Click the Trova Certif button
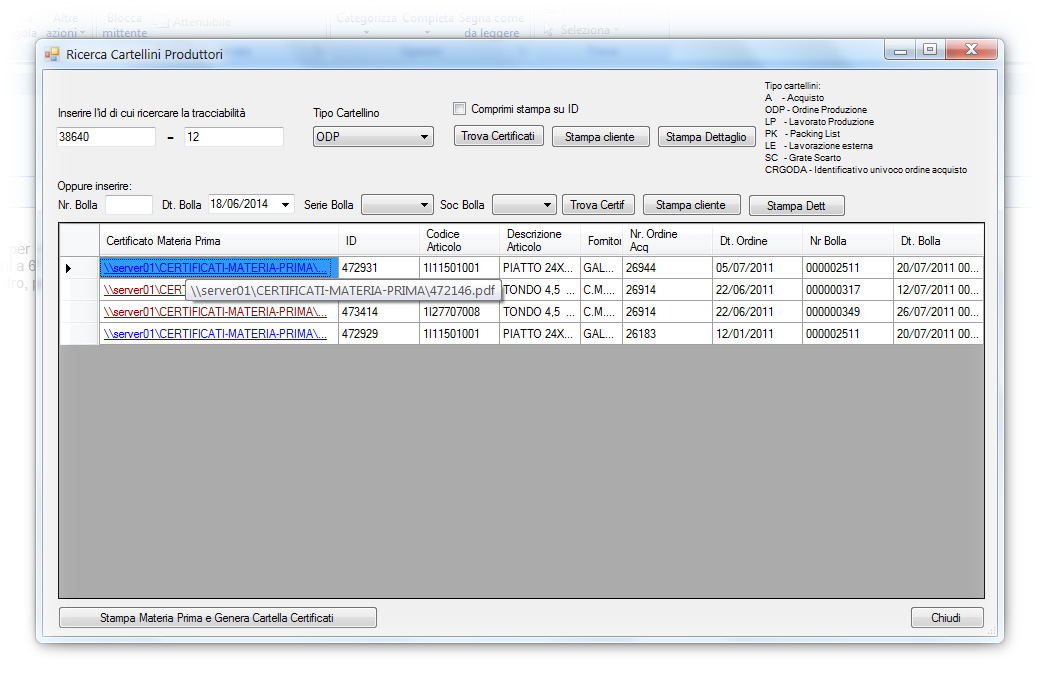The width and height of the screenshot is (1042, 682). [x=597, y=205]
